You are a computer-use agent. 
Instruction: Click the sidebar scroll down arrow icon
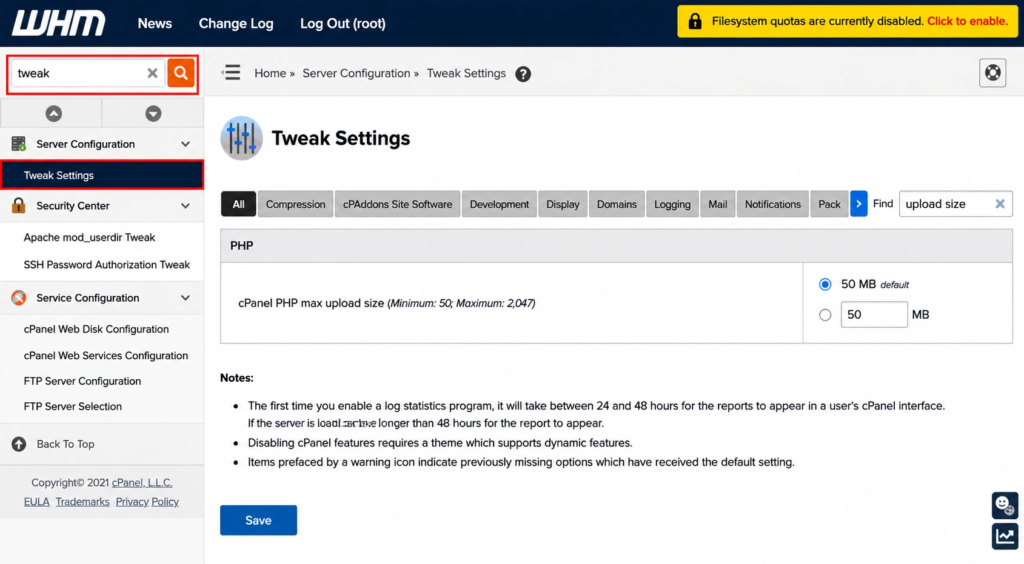click(153, 114)
